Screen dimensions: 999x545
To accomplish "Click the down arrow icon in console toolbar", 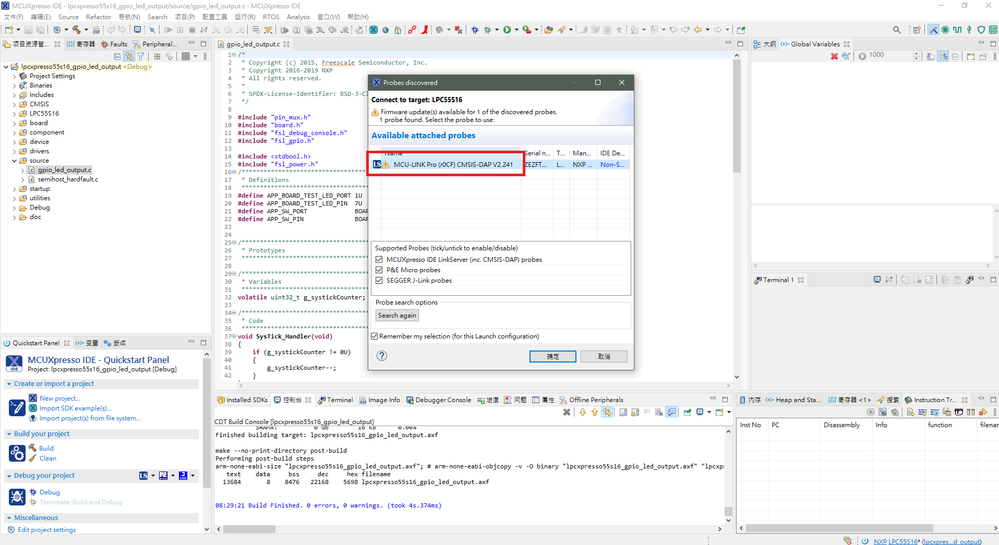I will point(582,412).
